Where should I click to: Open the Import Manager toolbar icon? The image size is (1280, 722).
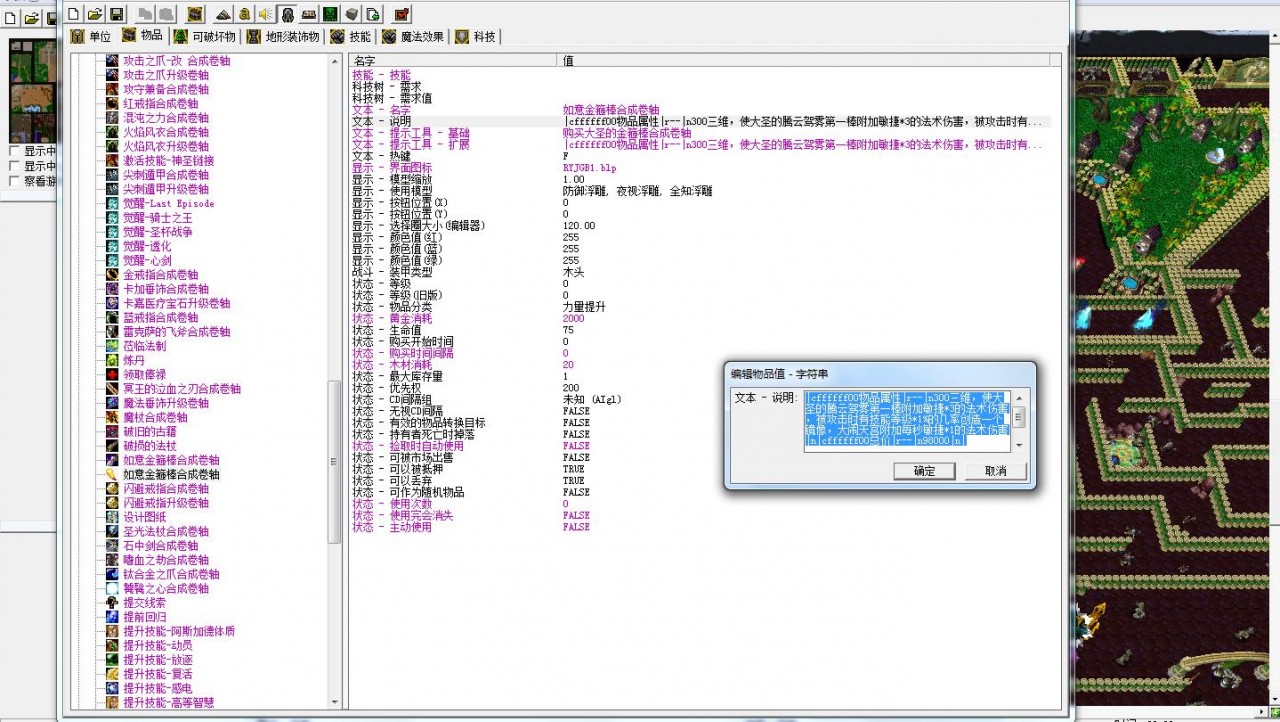coord(372,14)
